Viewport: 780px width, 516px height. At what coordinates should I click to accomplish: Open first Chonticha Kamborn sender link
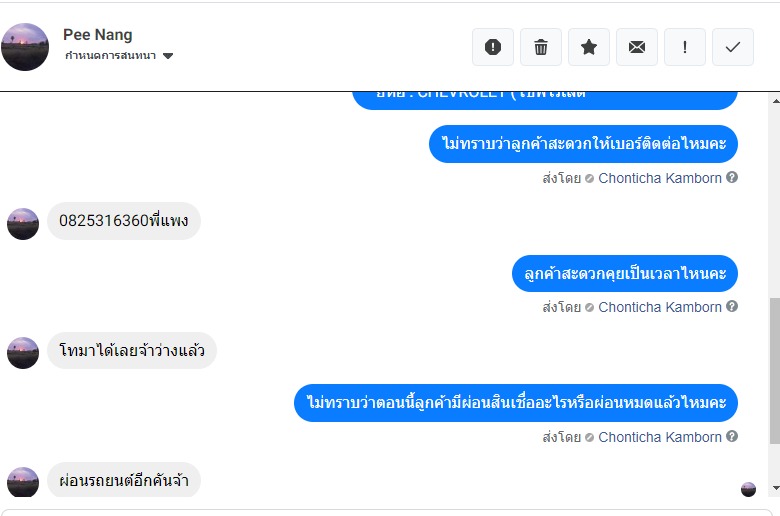tap(659, 178)
